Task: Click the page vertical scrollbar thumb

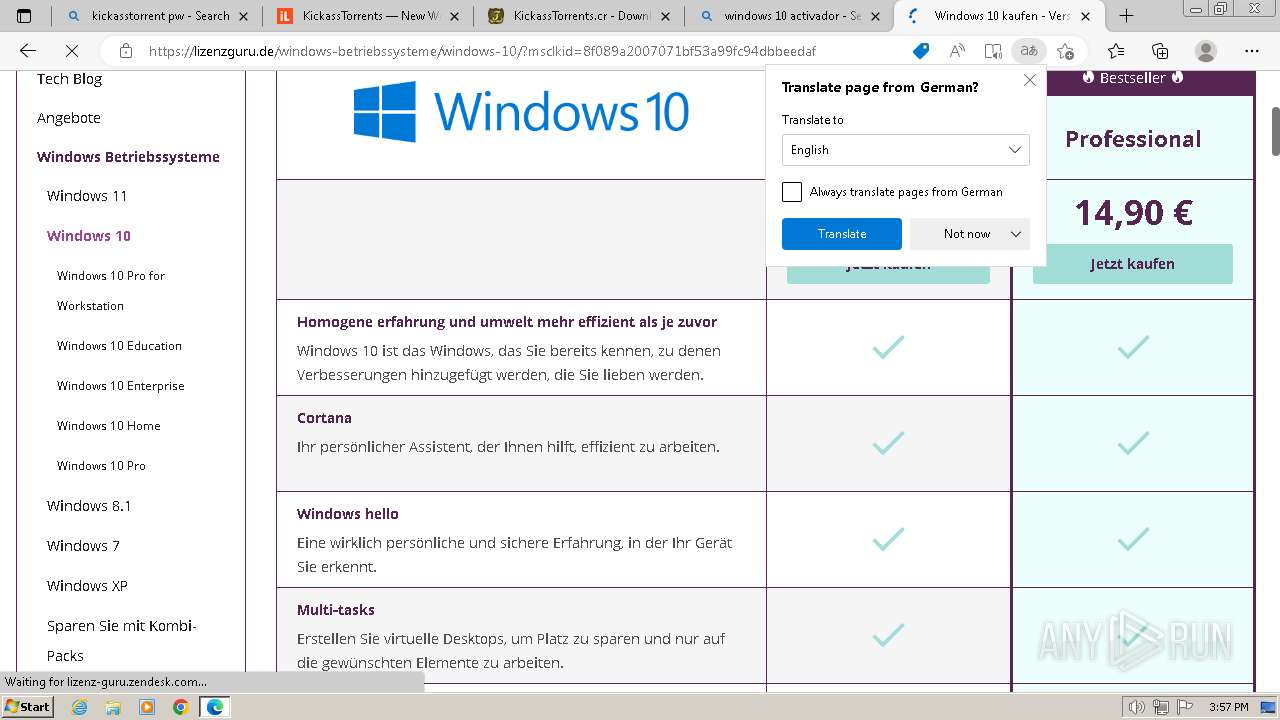Action: coord(1275,130)
